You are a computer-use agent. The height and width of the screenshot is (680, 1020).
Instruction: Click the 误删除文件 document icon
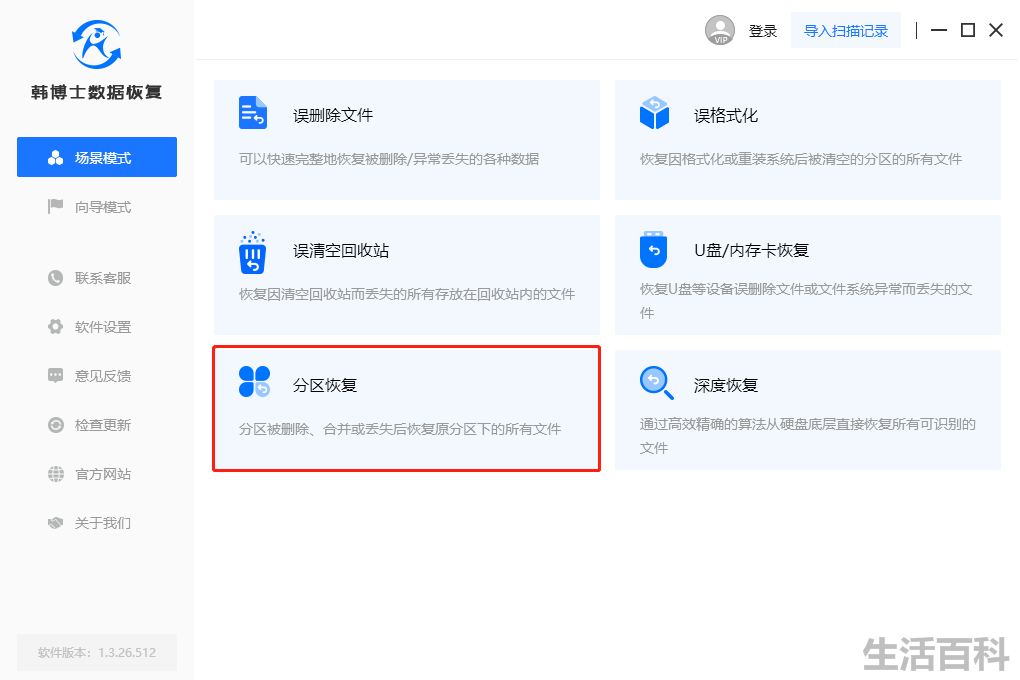tap(253, 113)
